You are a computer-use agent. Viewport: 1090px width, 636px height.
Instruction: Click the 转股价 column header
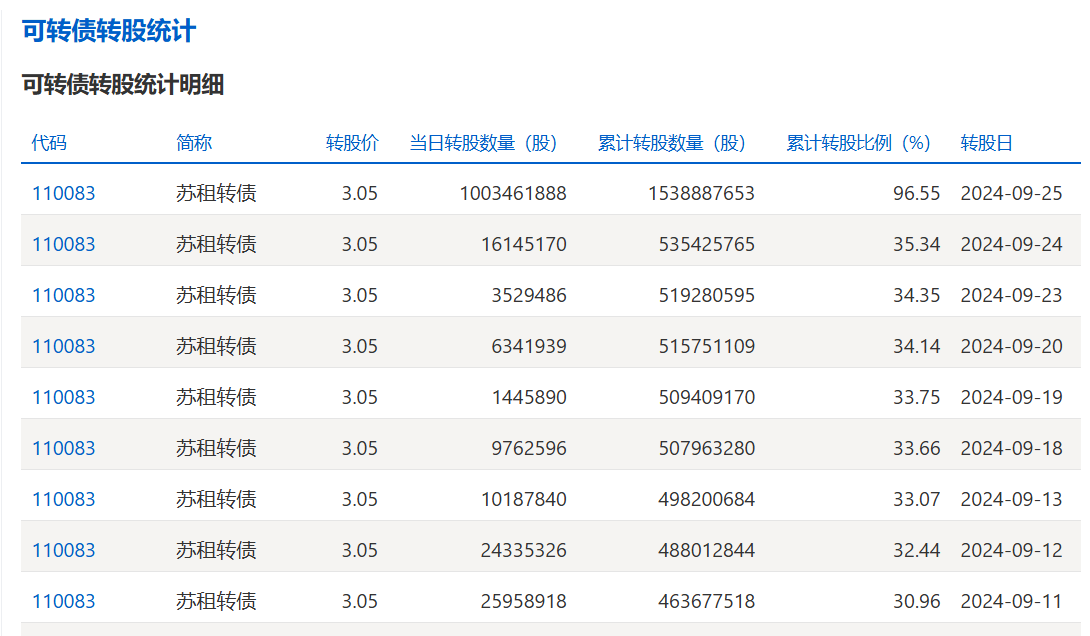[x=352, y=143]
